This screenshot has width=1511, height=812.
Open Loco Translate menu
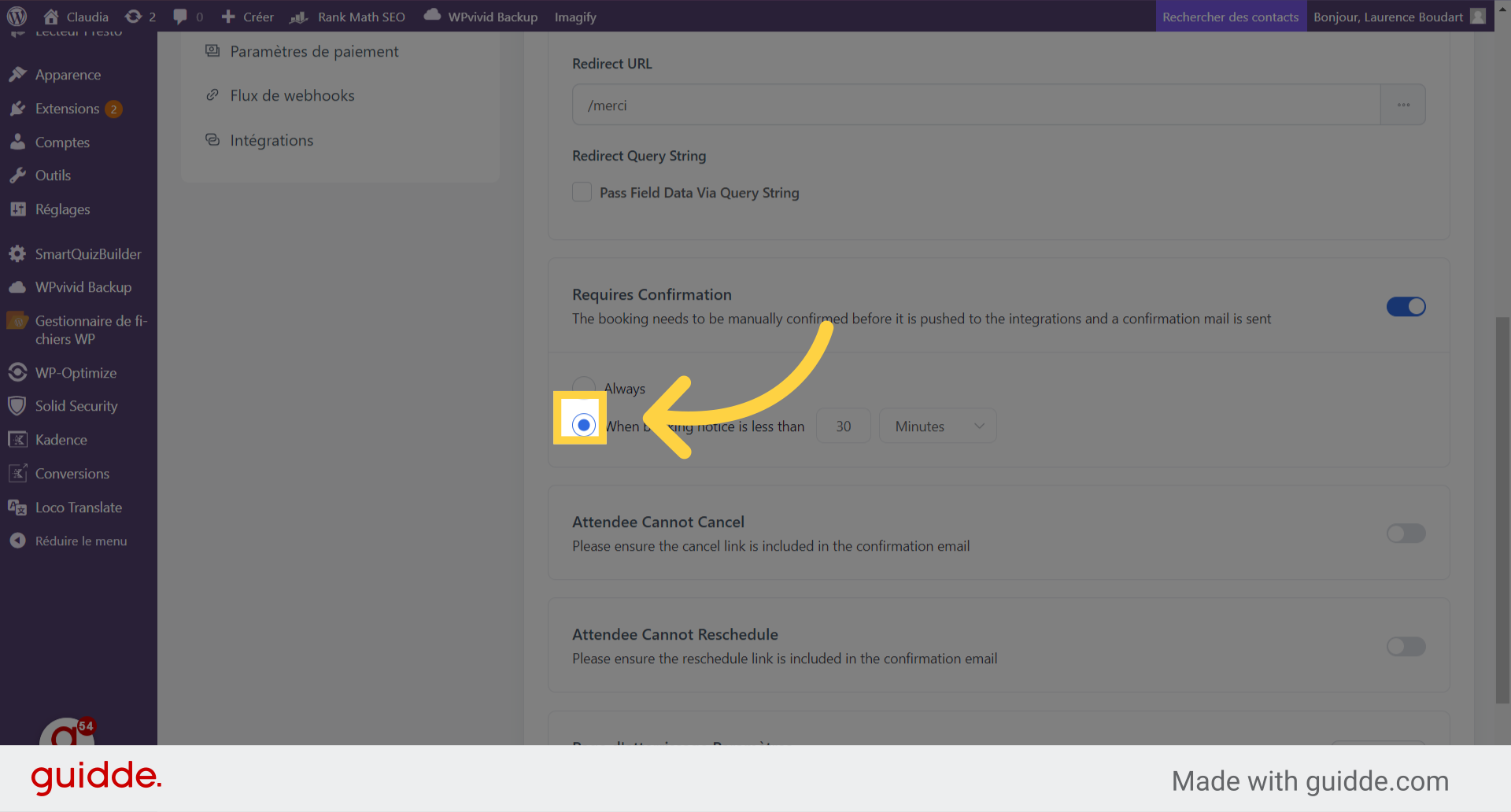[78, 507]
